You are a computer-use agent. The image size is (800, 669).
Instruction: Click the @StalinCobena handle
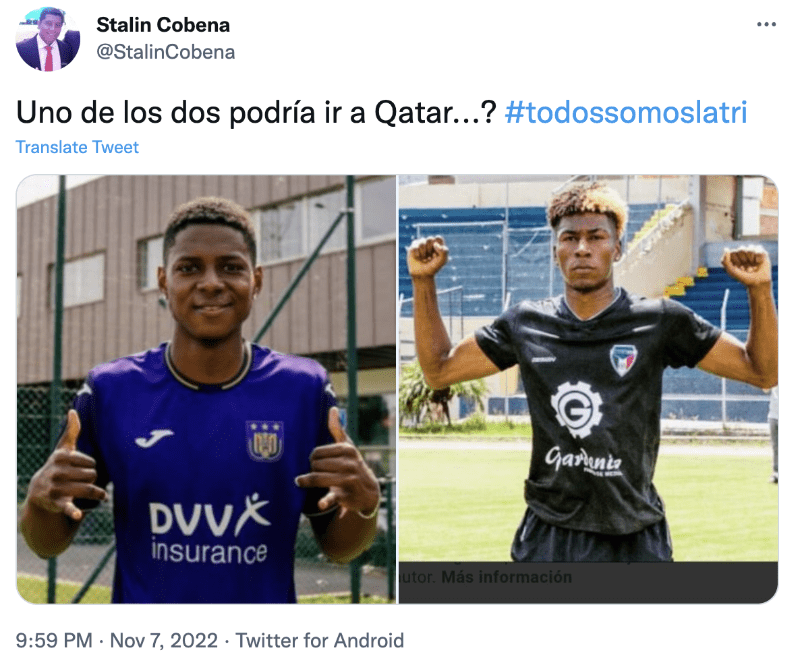pyautogui.click(x=165, y=52)
